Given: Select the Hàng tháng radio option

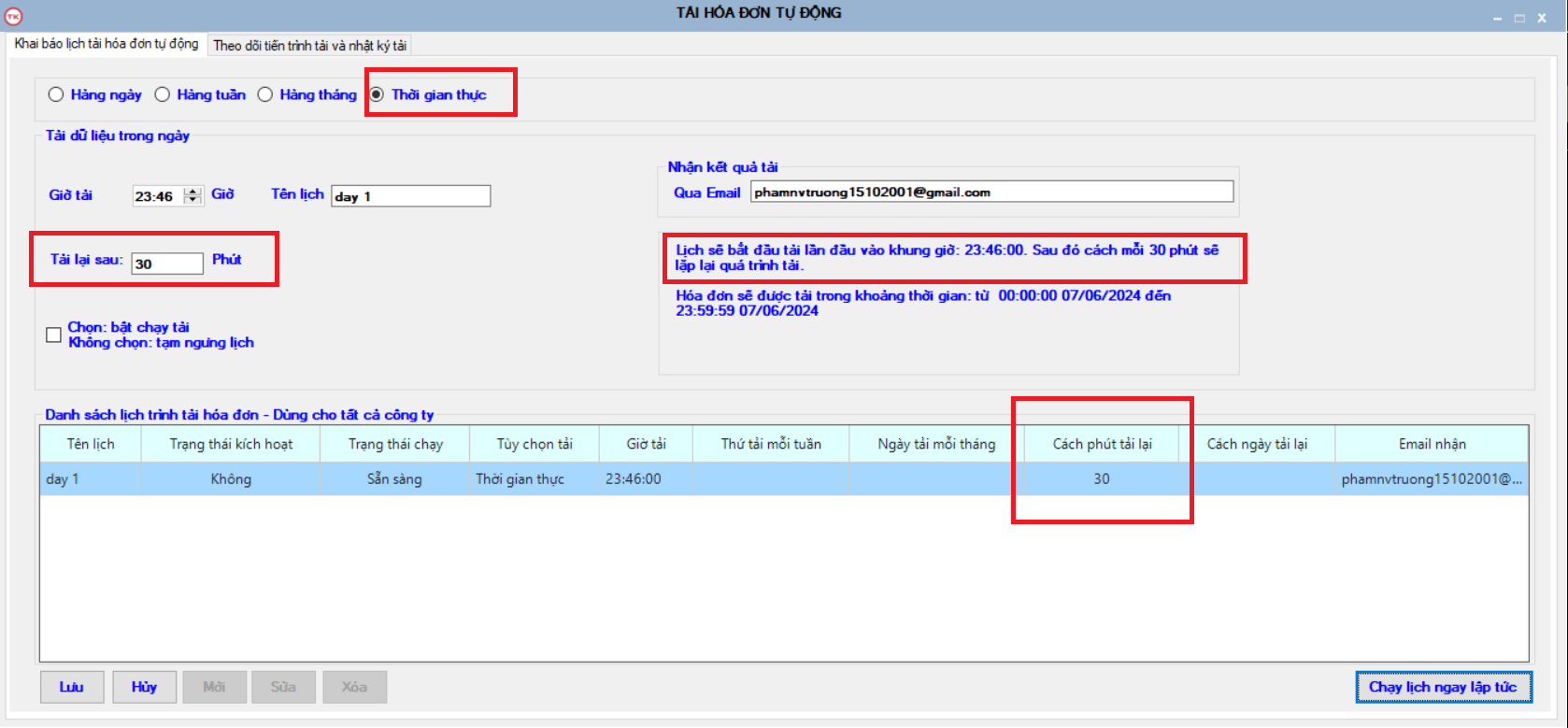Looking at the screenshot, I should (265, 94).
